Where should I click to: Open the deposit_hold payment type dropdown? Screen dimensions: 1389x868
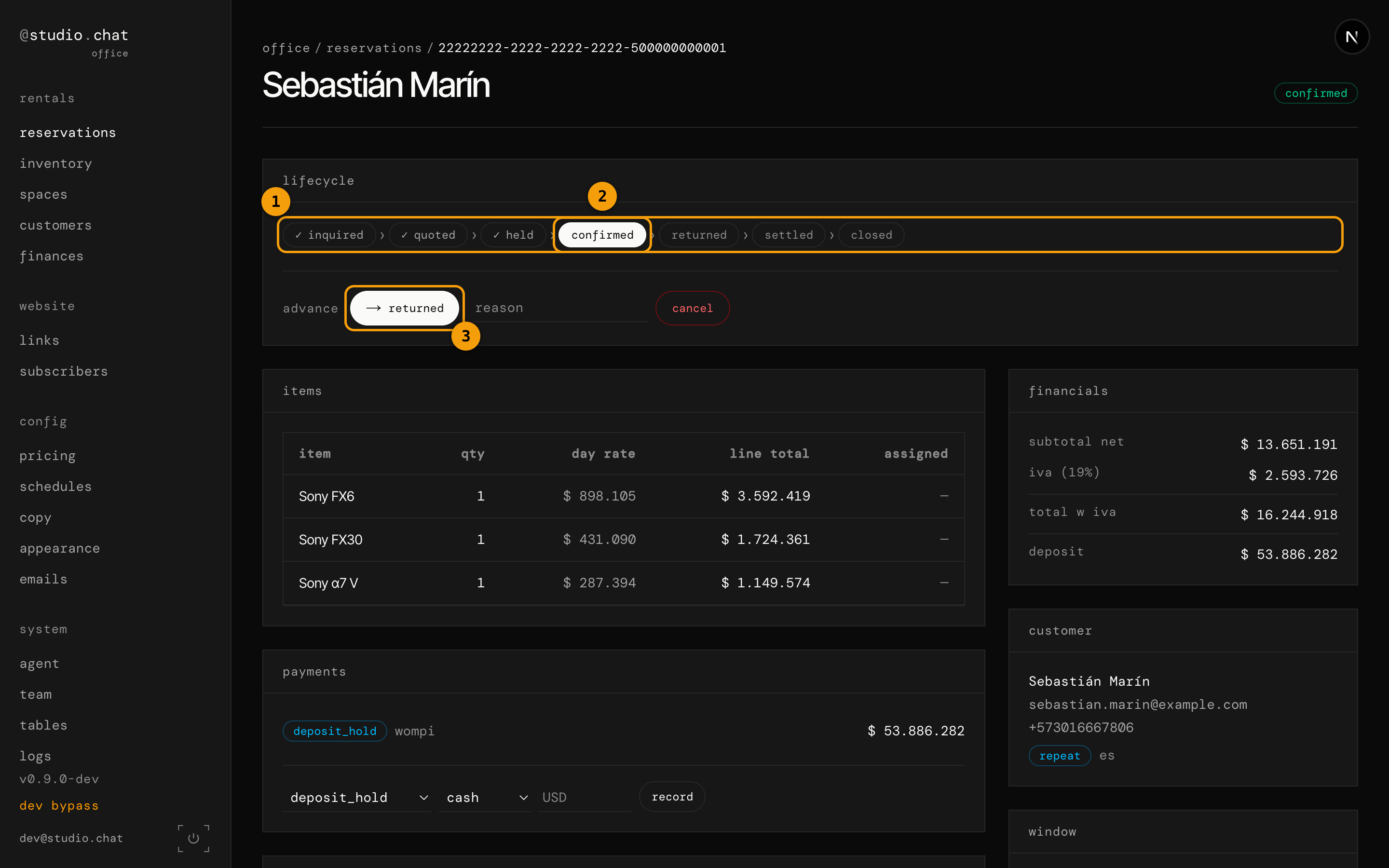click(357, 798)
